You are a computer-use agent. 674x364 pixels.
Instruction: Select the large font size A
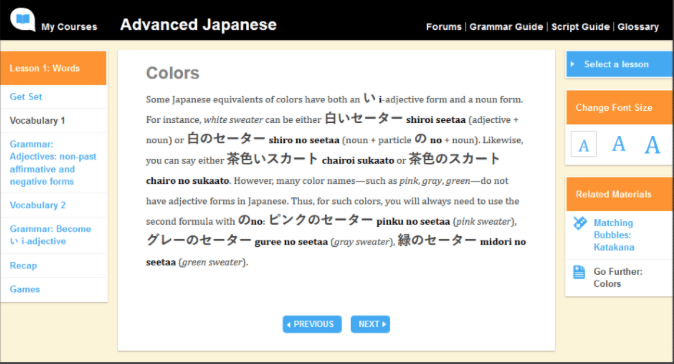pos(652,144)
